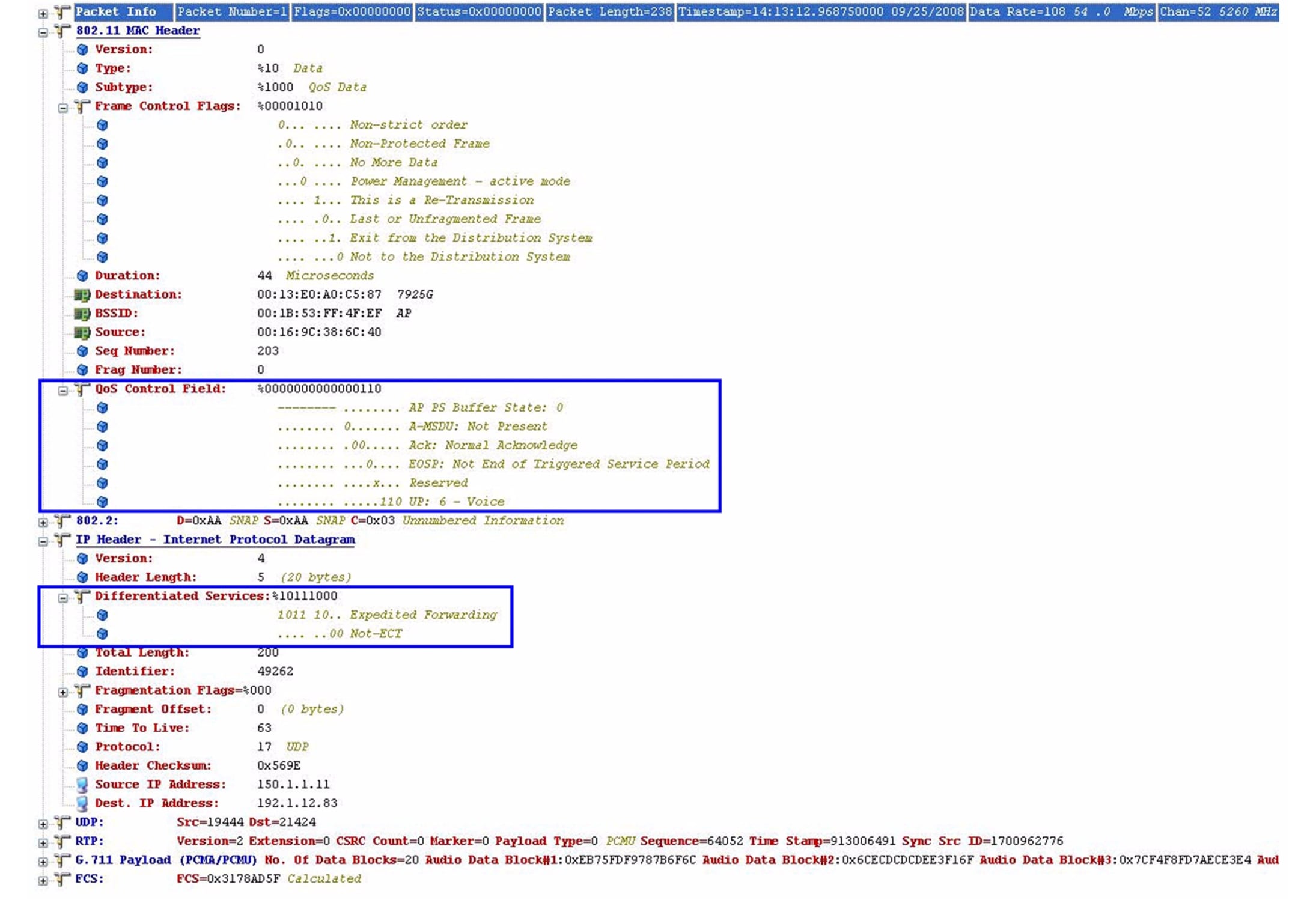Select the 802.11 MAC Header heading
This screenshot has height=909, width=1316.
(138, 31)
